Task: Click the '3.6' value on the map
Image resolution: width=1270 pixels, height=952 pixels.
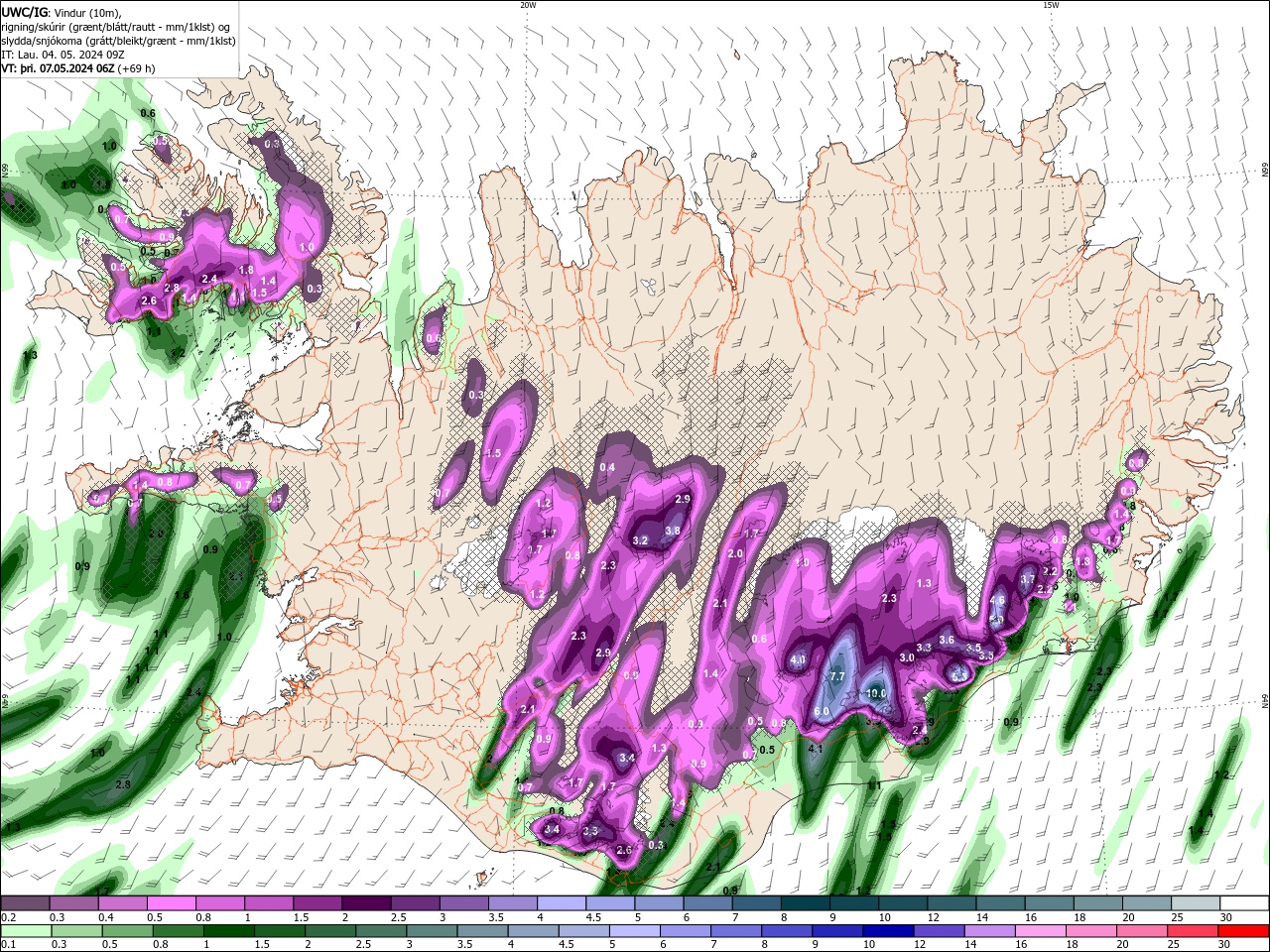Action: tap(947, 640)
